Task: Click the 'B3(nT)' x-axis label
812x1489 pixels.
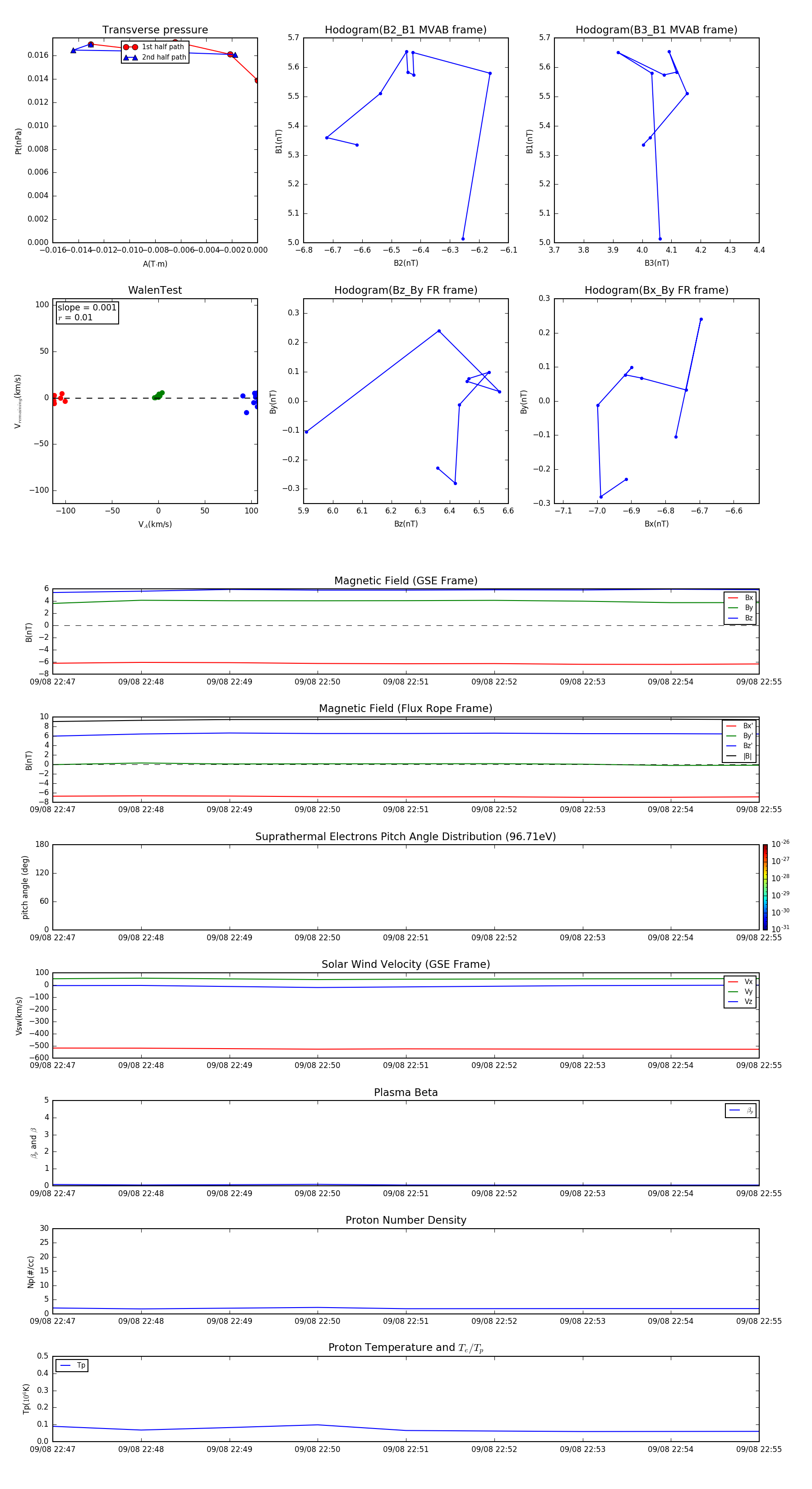Action: pyautogui.click(x=656, y=263)
